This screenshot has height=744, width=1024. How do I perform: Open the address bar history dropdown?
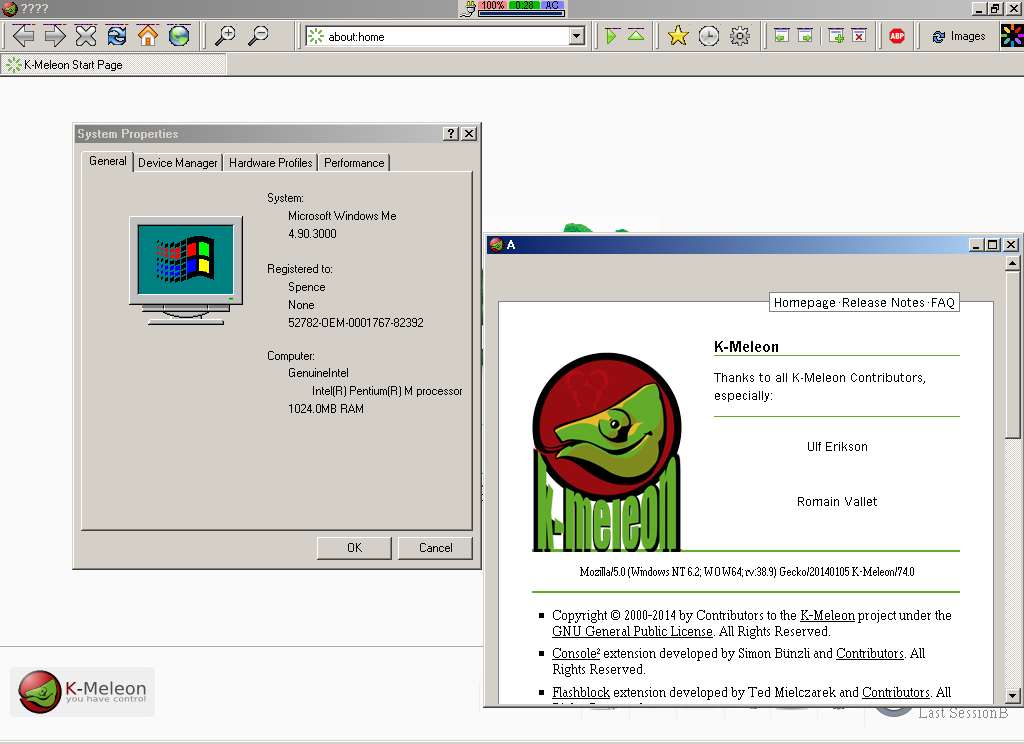click(577, 37)
